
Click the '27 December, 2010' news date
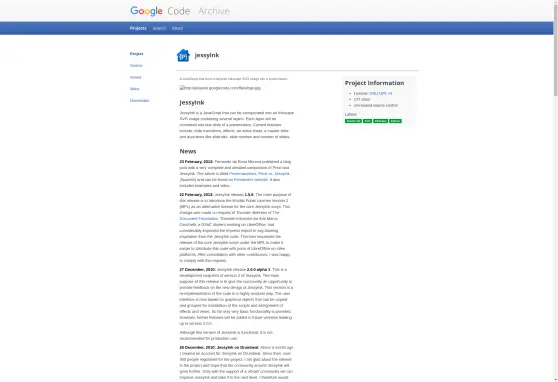tap(198, 270)
